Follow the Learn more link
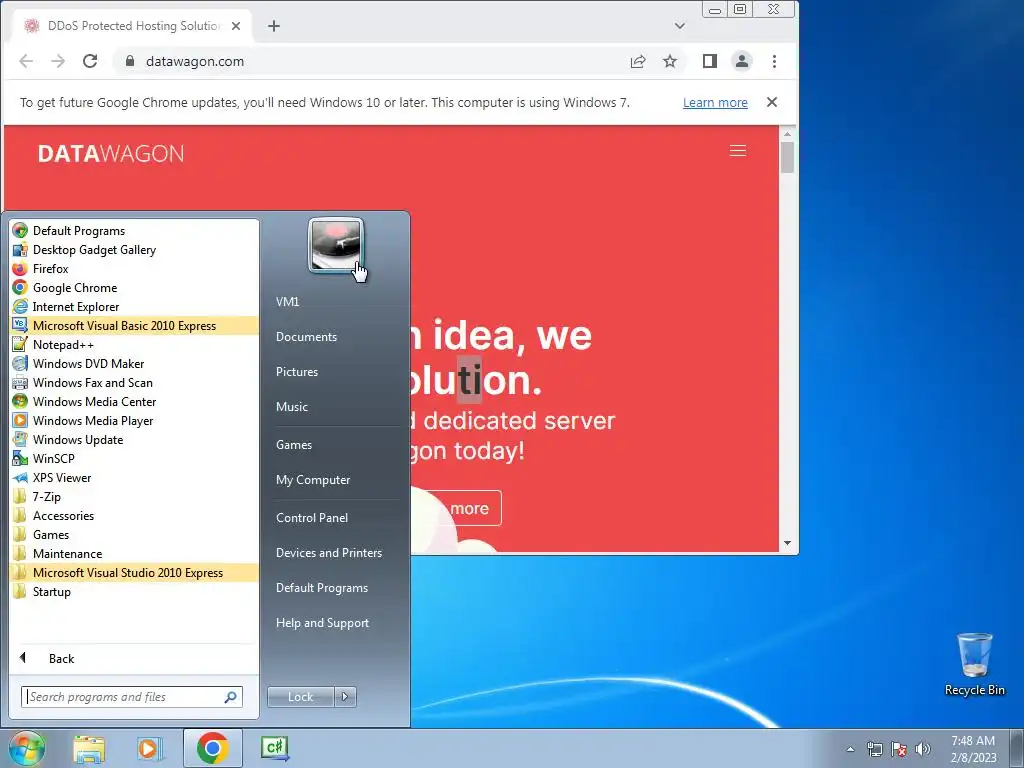This screenshot has width=1024, height=768. pos(715,103)
